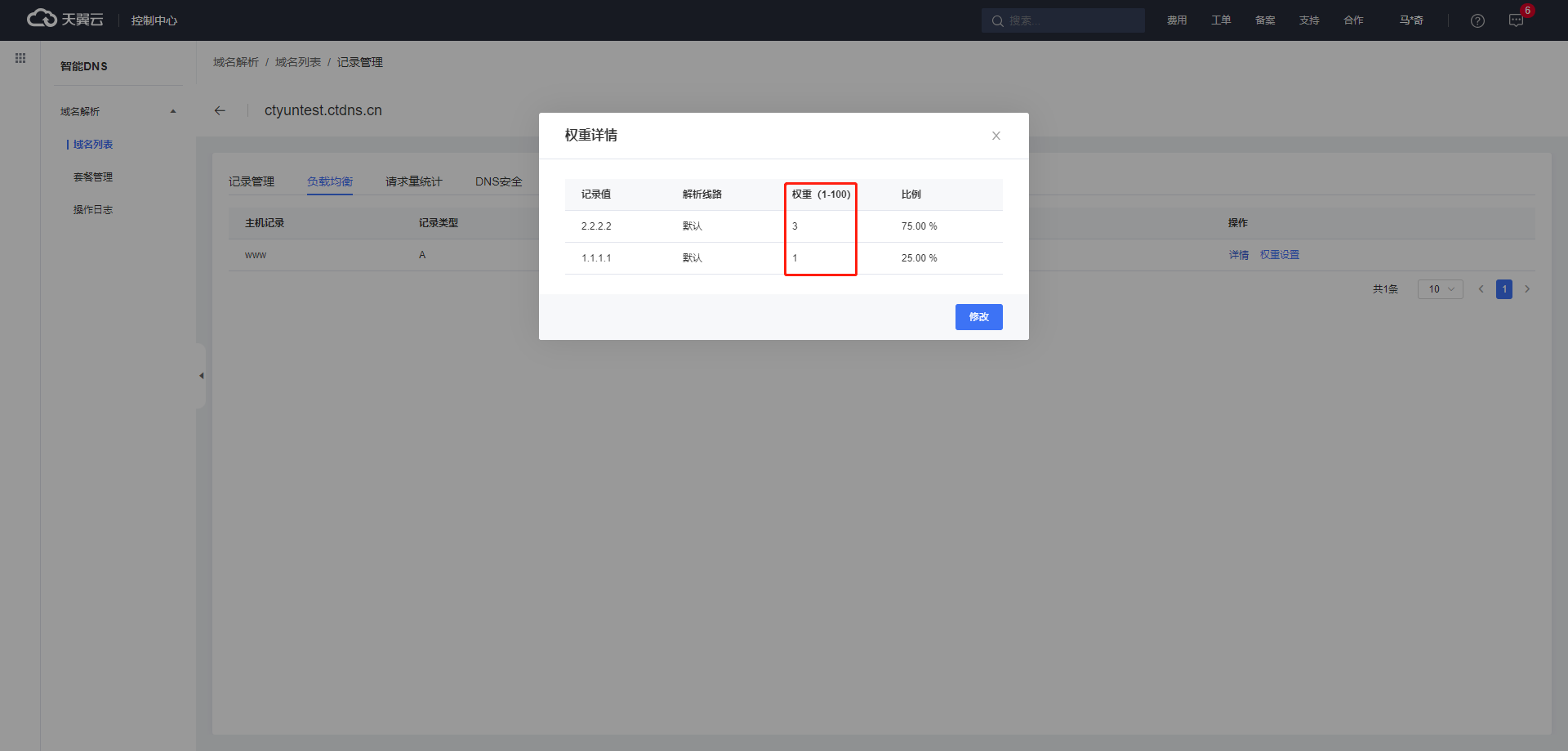The width and height of the screenshot is (1568, 751).
Task: Click the 权重设置 link for www
Action: pos(1280,255)
